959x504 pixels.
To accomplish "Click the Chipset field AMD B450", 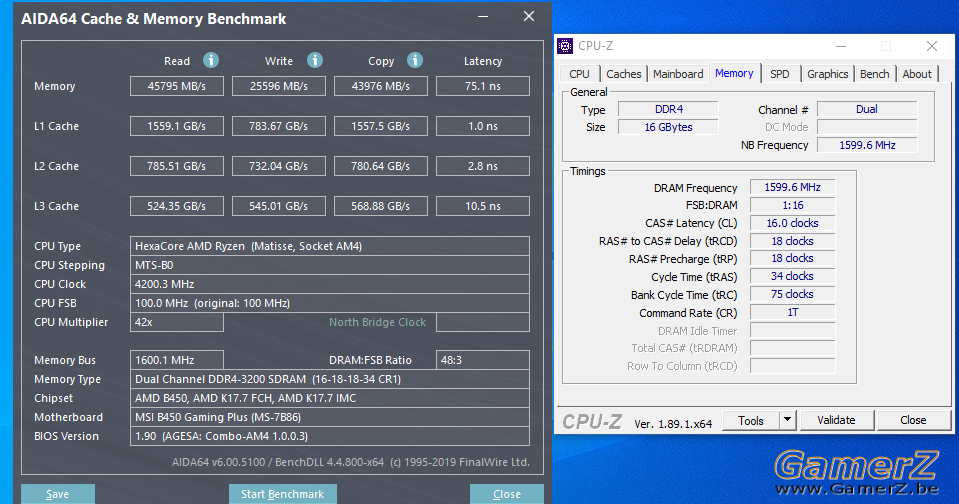I will tap(330, 398).
